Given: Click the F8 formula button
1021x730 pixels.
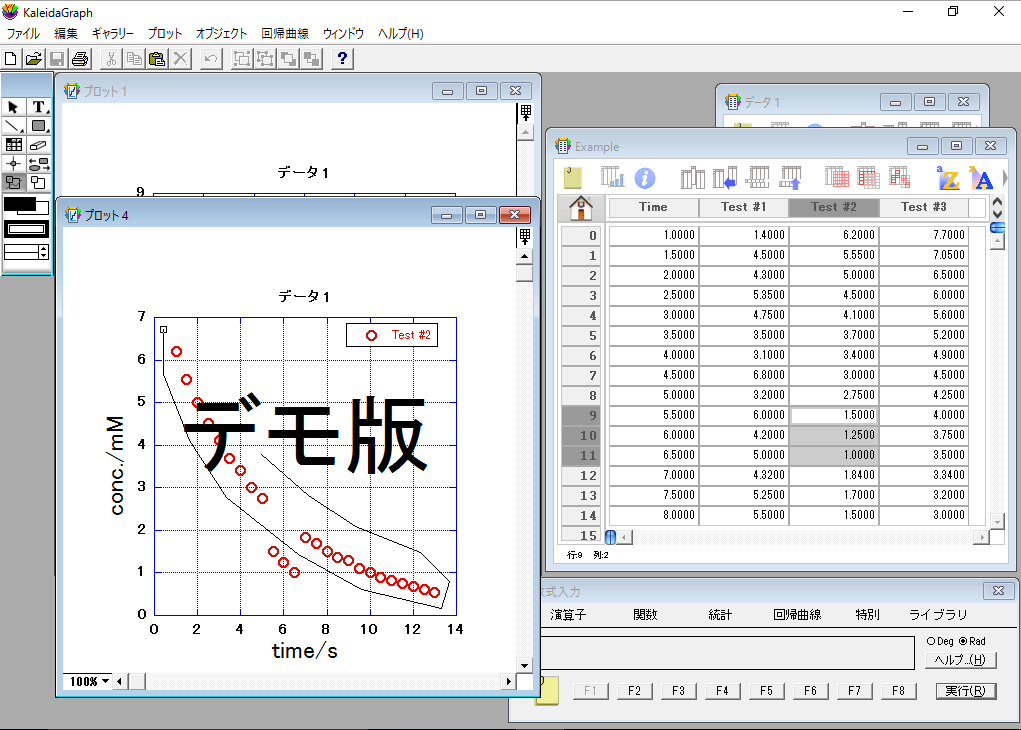Looking at the screenshot, I should 899,691.
